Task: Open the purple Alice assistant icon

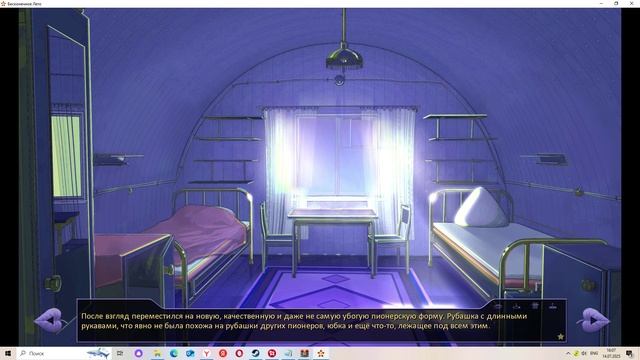Action: coord(138,353)
